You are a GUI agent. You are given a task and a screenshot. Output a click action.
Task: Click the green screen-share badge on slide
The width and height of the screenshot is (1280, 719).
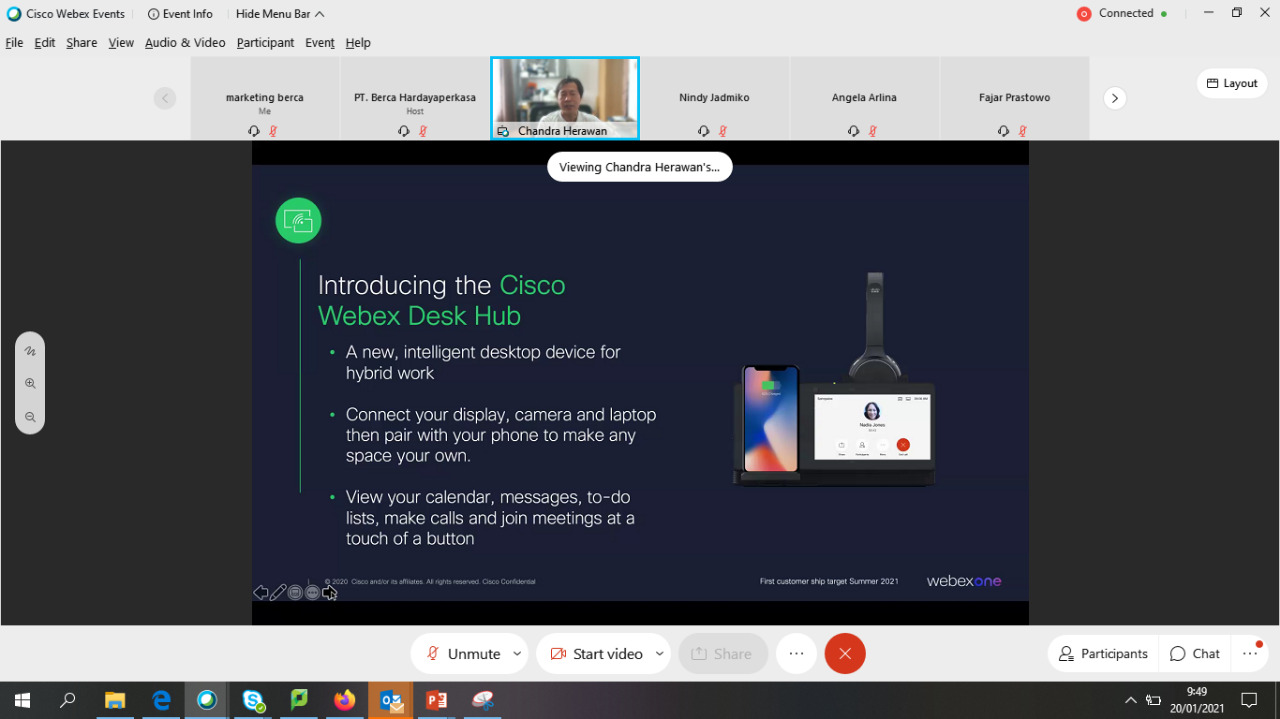[298, 220]
